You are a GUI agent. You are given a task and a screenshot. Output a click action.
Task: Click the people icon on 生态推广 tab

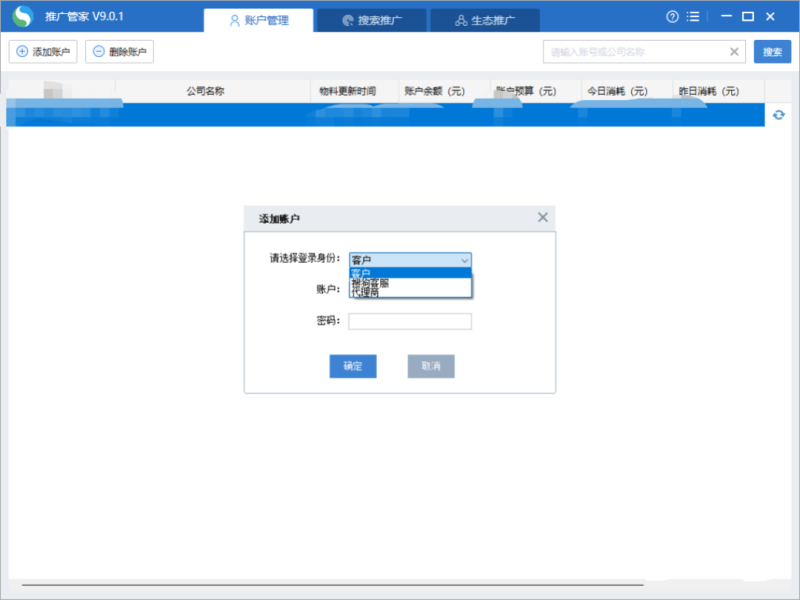coord(459,19)
